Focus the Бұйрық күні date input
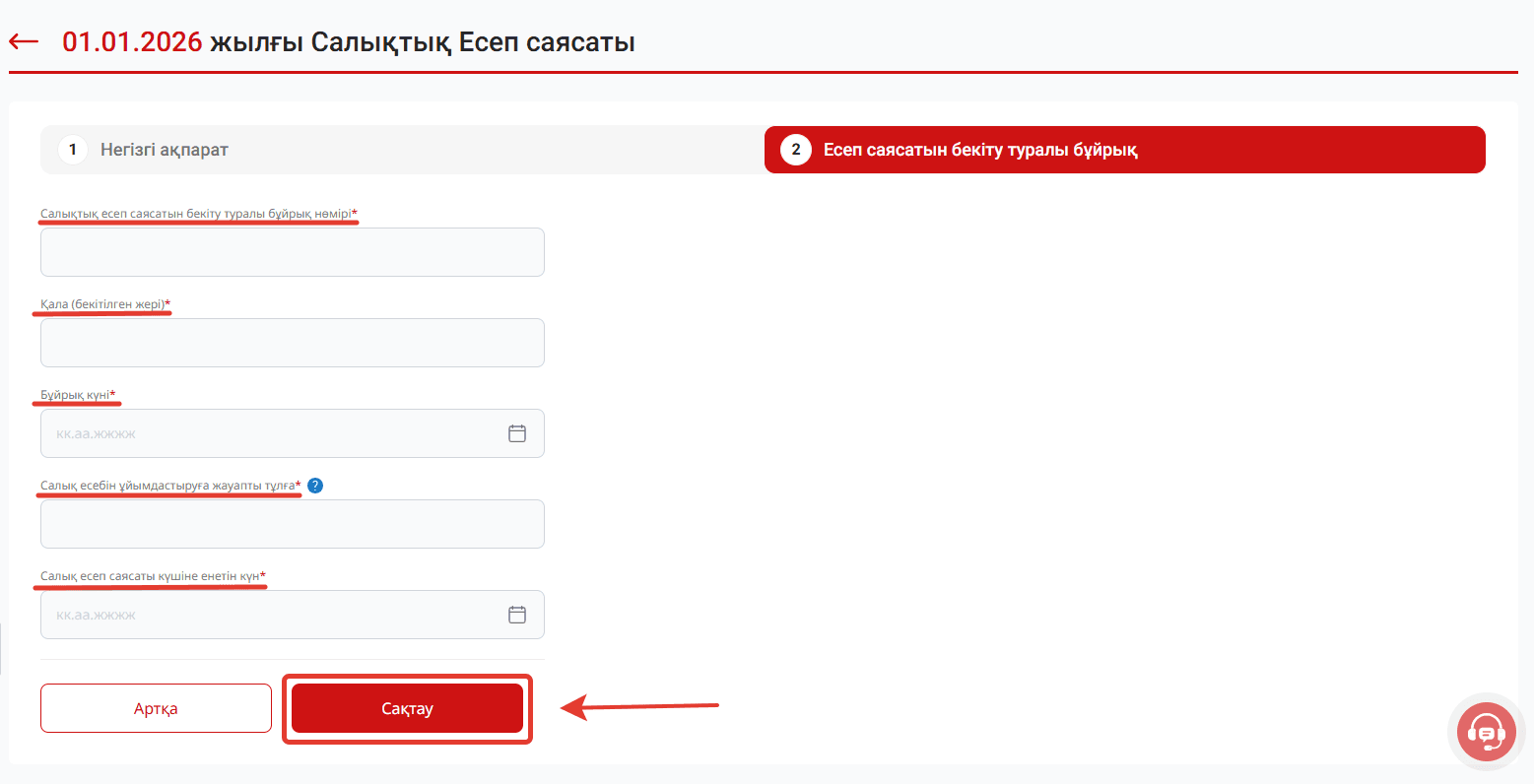The width and height of the screenshot is (1534, 784). pyautogui.click(x=266, y=433)
